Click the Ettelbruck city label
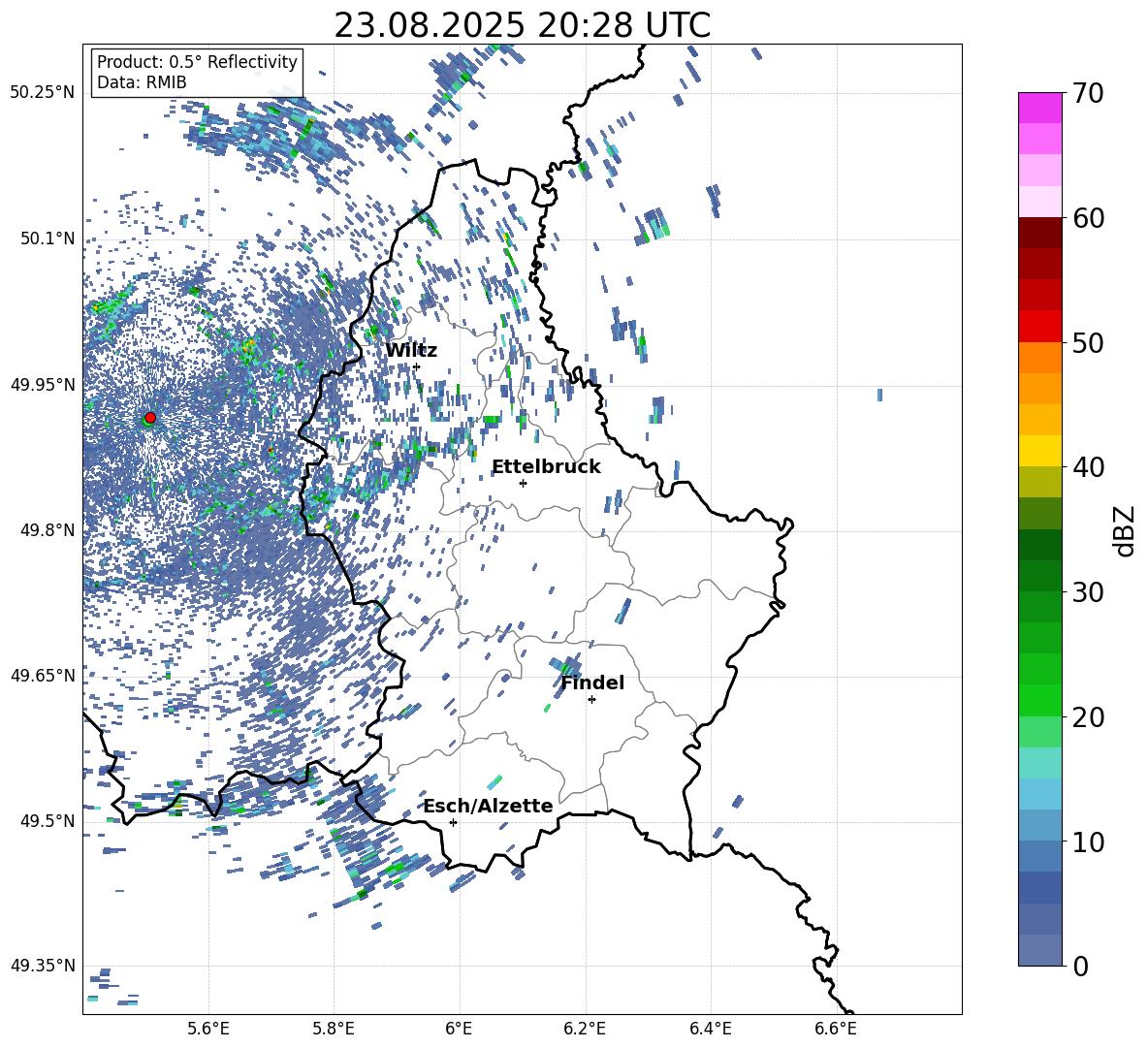 point(546,467)
